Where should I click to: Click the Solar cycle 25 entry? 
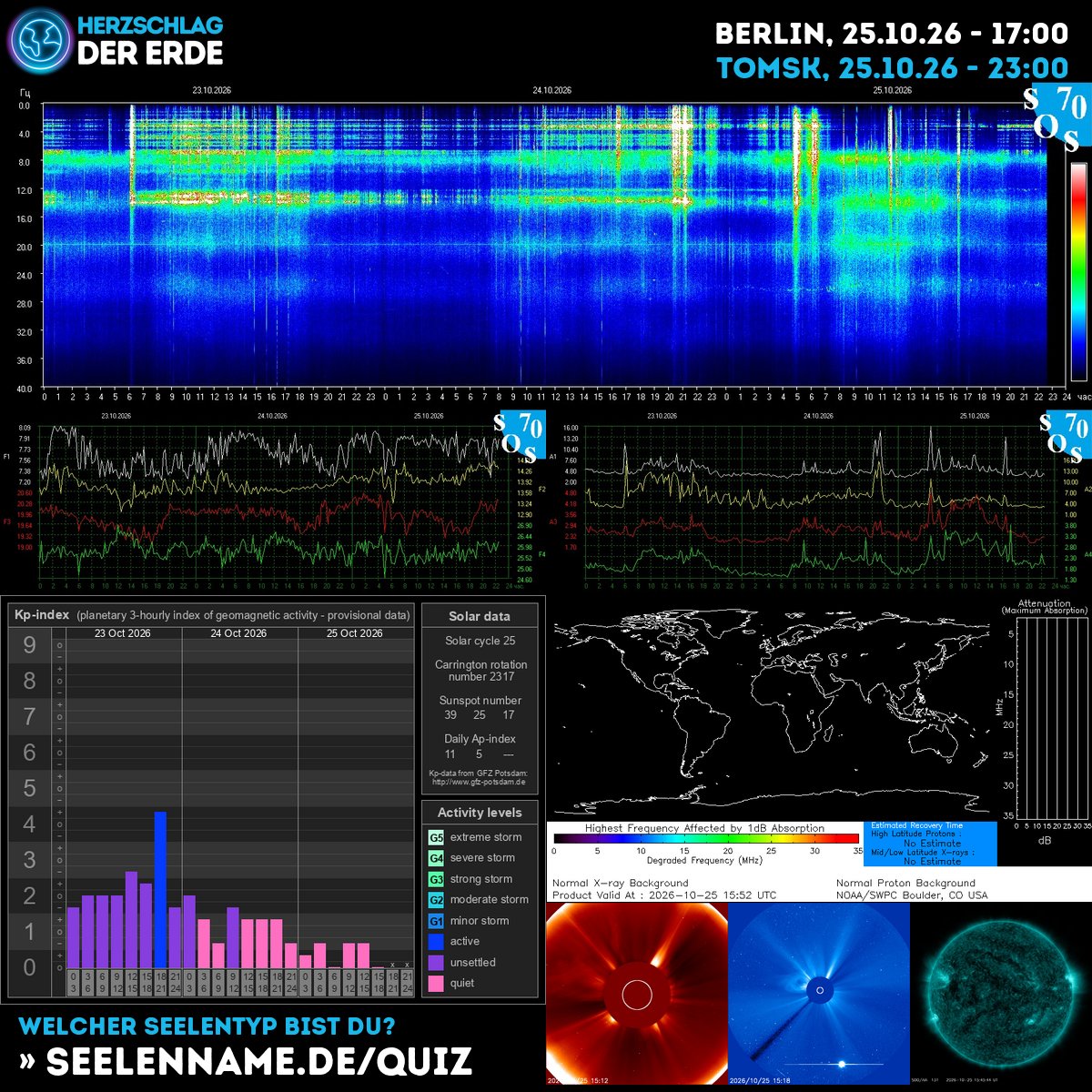tap(480, 641)
